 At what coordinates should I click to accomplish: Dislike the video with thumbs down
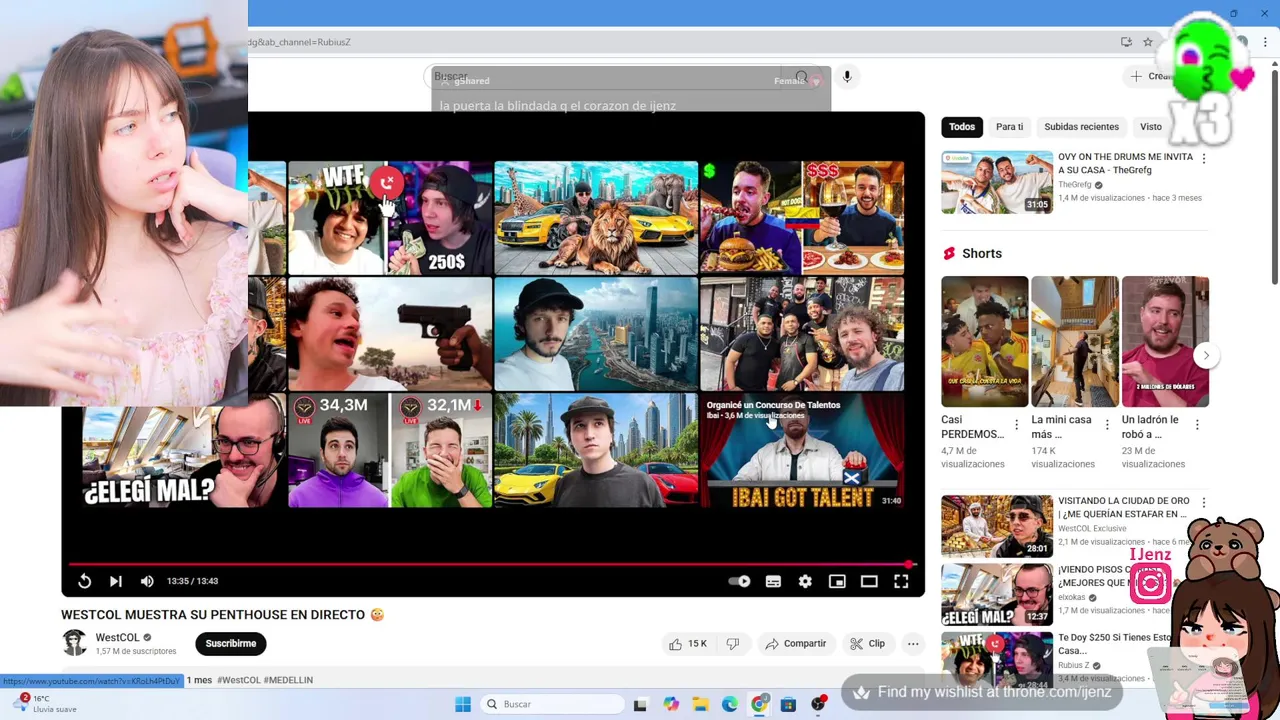click(x=732, y=644)
